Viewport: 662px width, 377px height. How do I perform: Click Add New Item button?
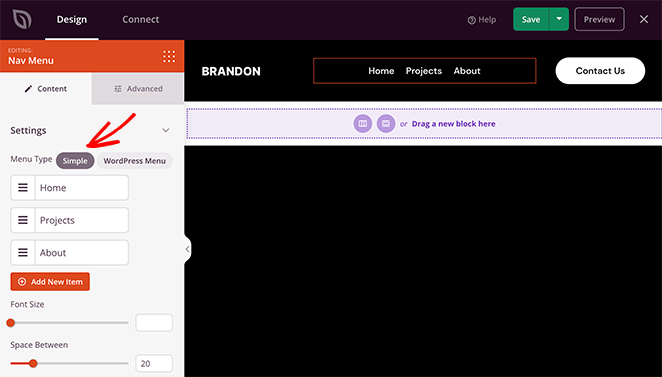click(50, 282)
